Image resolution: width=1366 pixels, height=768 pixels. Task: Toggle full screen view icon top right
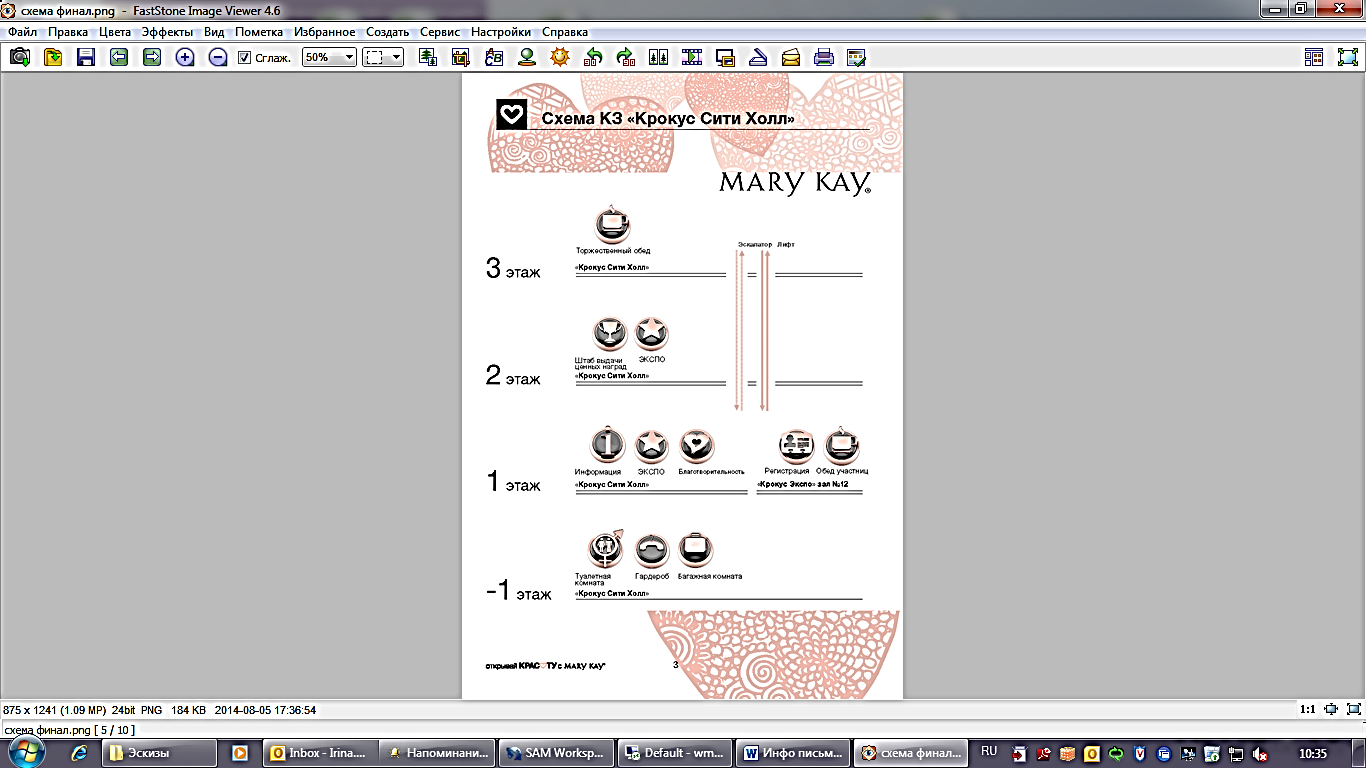[x=1348, y=58]
